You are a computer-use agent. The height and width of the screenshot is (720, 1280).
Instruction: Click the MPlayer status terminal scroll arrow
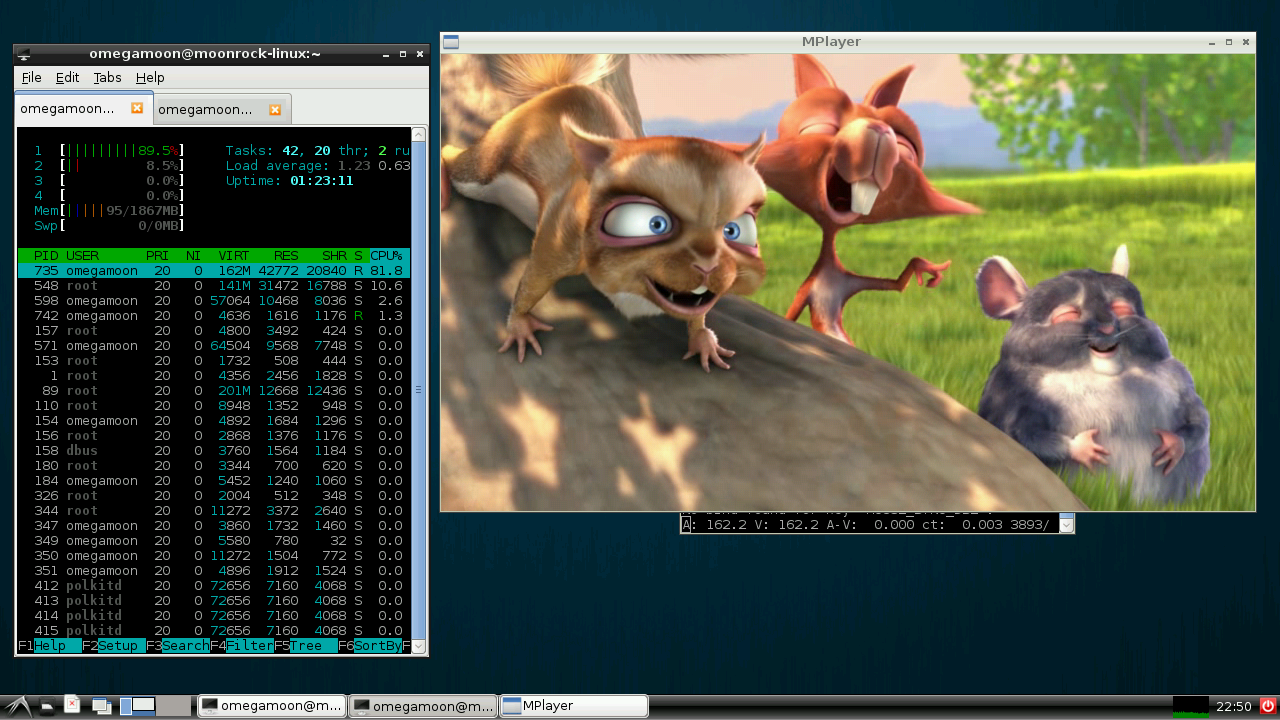coord(1066,525)
